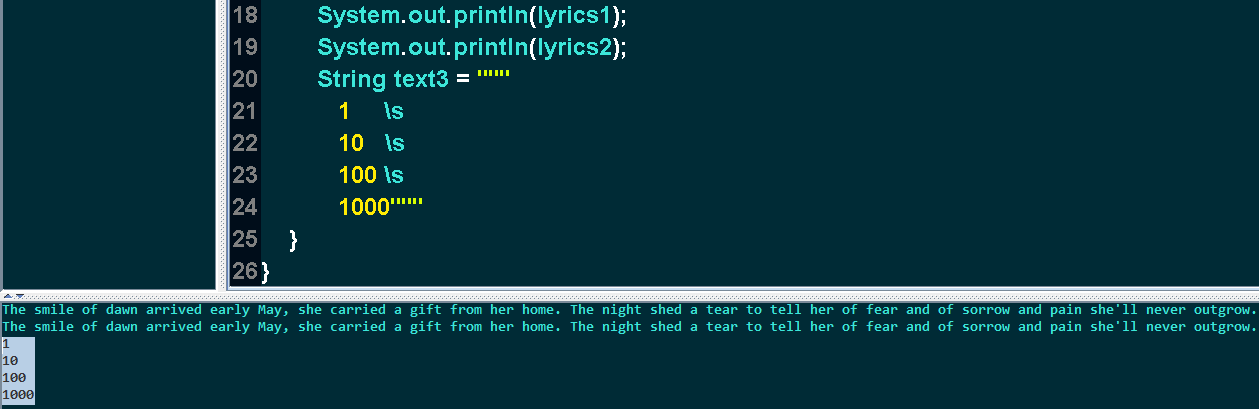
Task: Click the highlighted 1000 in the output
Action: tap(18, 395)
